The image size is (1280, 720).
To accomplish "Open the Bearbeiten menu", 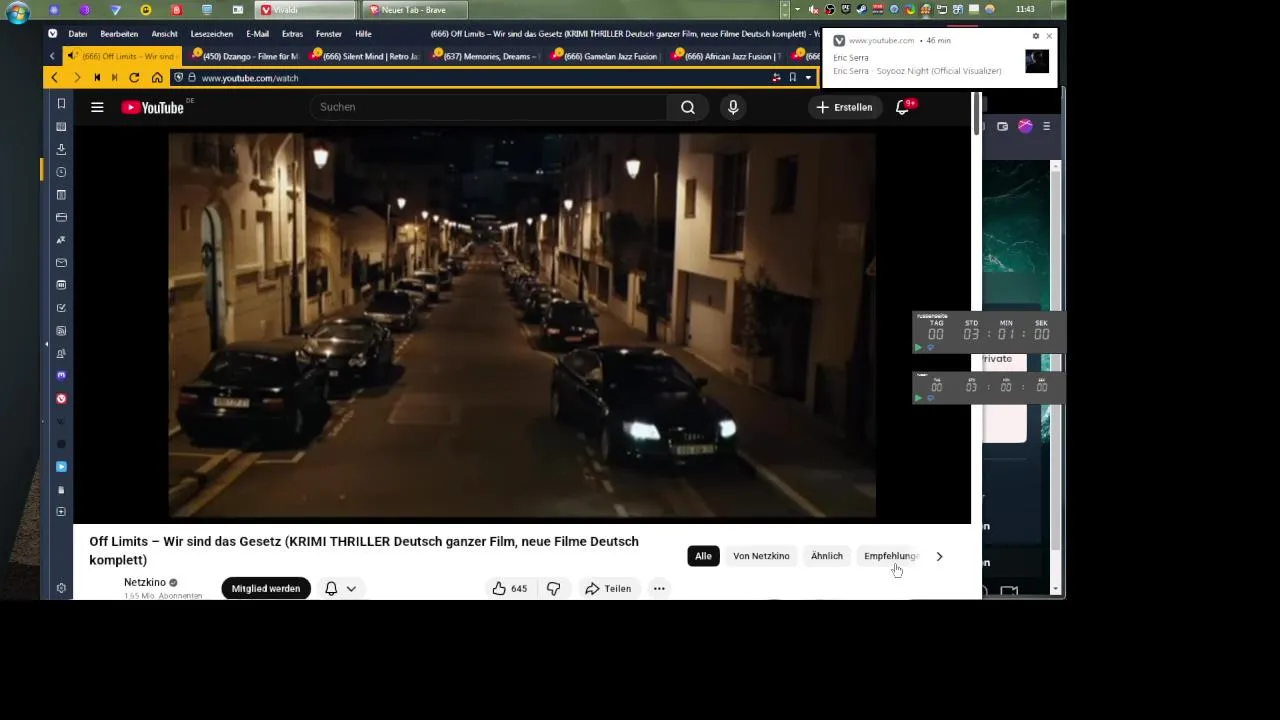I will point(119,34).
